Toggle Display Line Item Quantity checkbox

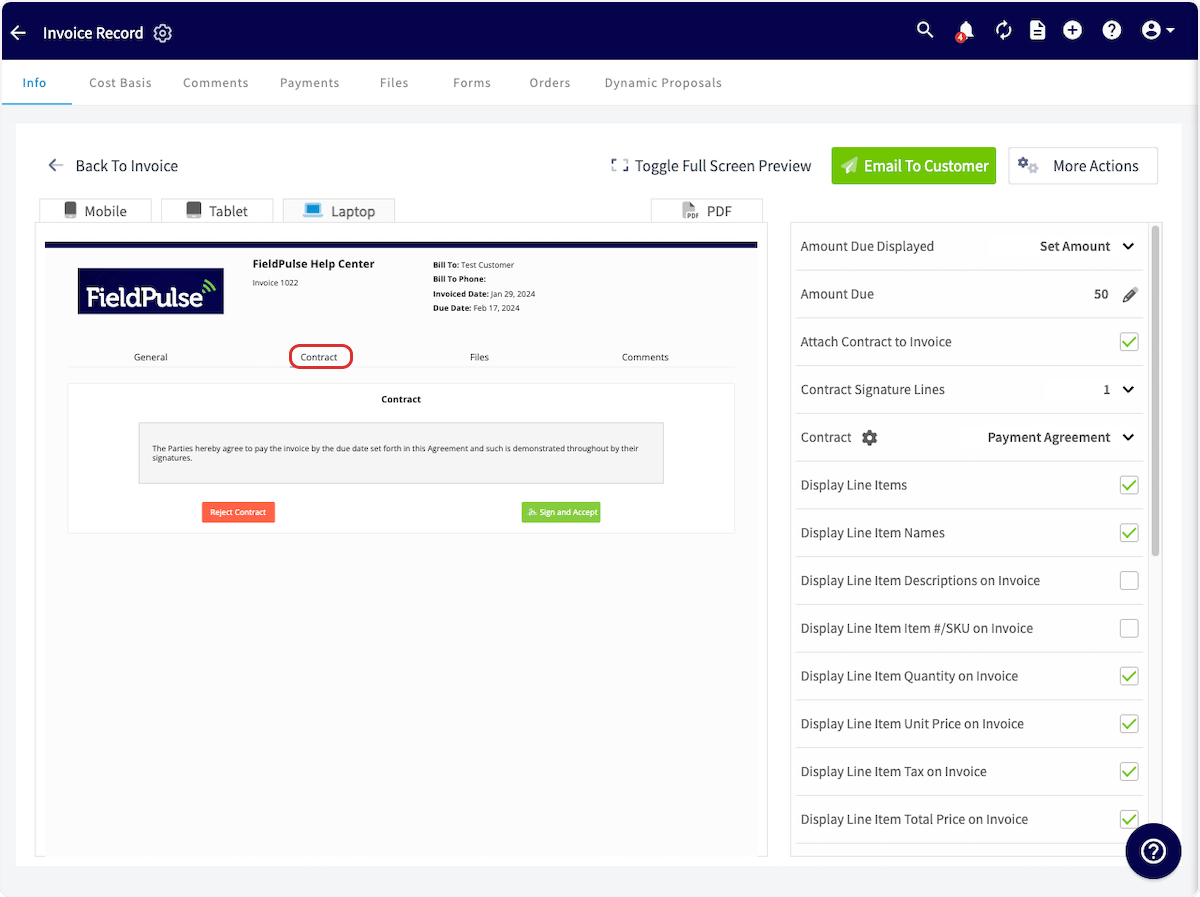(x=1129, y=676)
